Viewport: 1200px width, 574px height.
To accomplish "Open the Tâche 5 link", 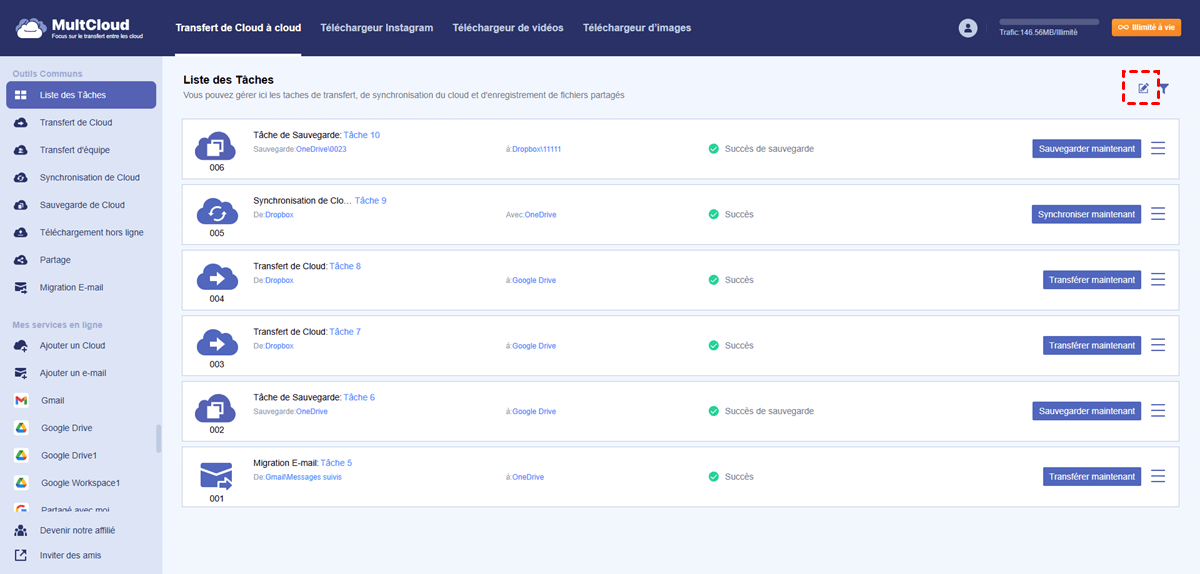I will (x=336, y=463).
